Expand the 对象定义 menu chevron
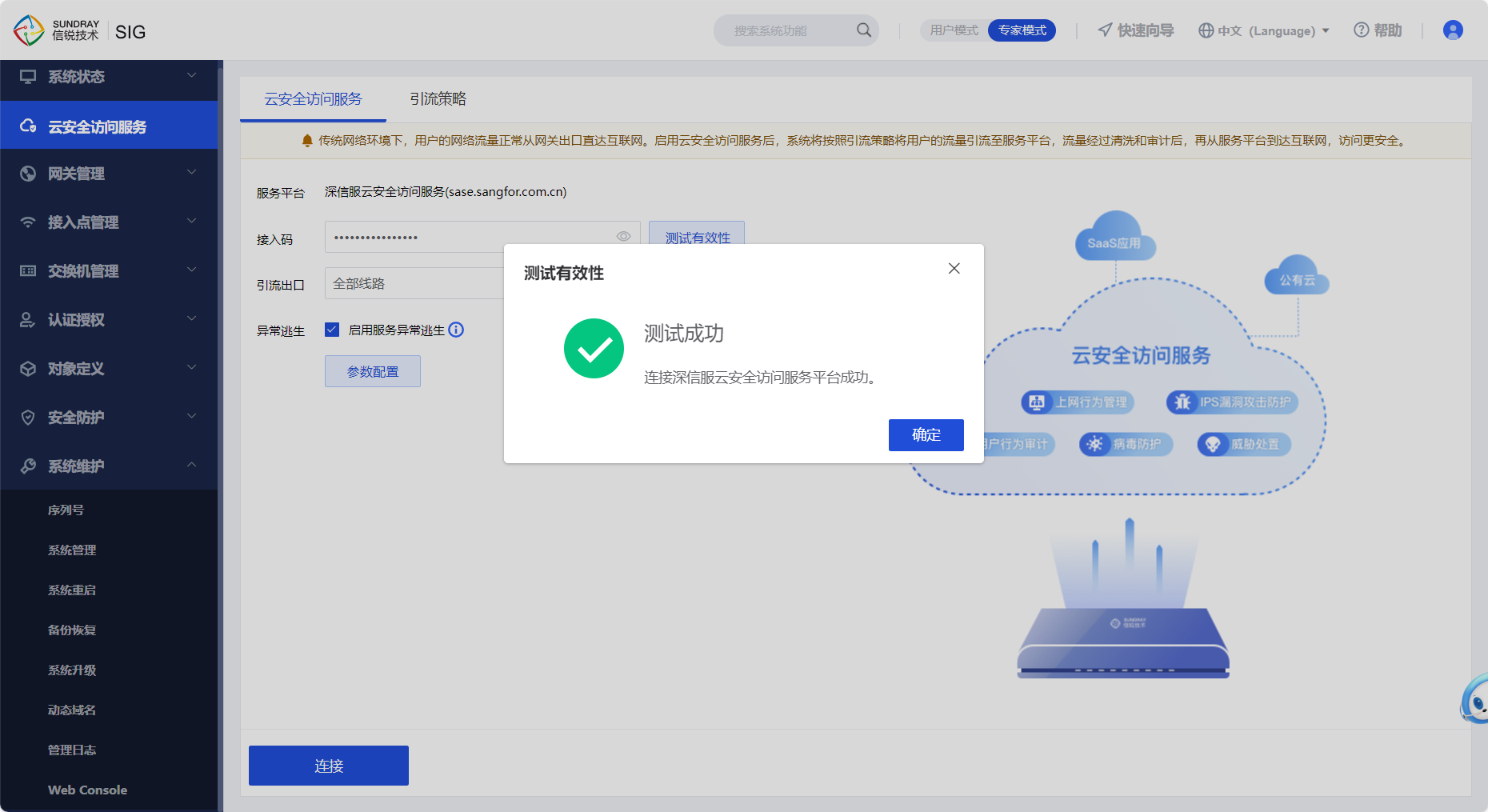Screen dimensions: 1488x812 point(191,368)
